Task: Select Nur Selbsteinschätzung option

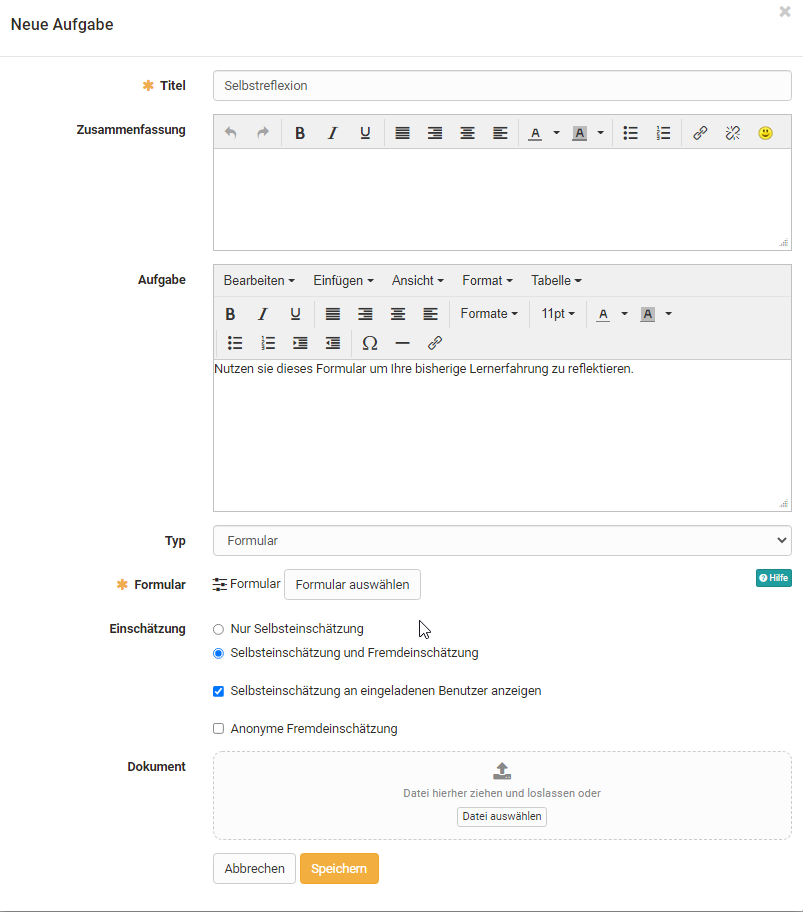Action: [x=218, y=630]
